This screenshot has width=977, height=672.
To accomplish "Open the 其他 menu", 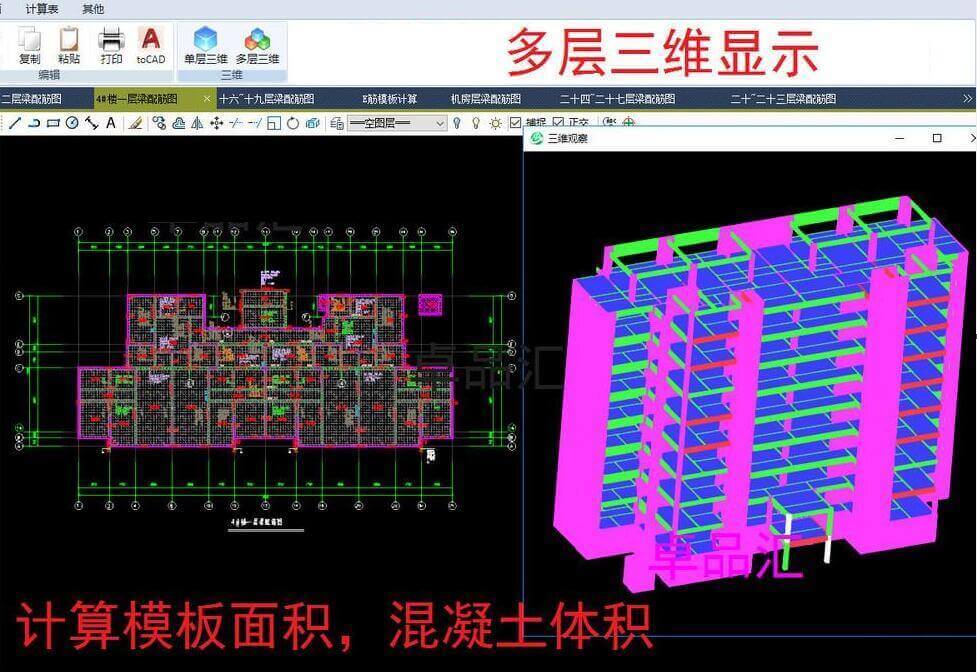I will (x=92, y=8).
